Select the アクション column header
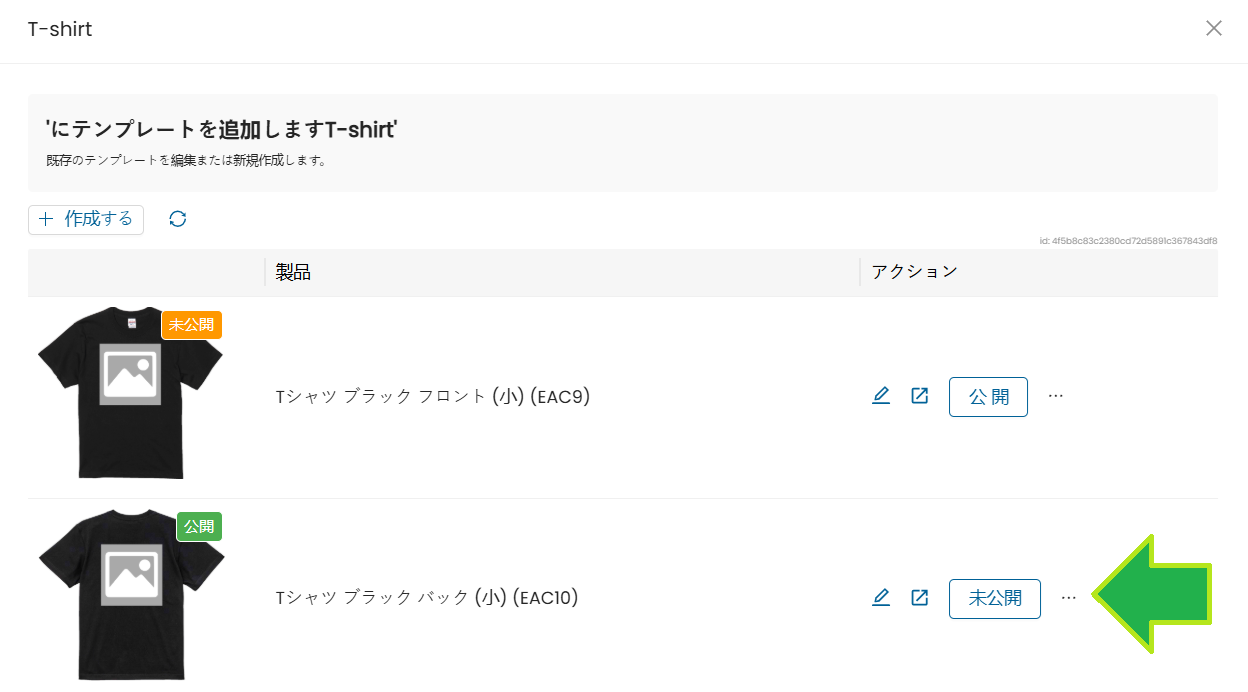 click(914, 272)
